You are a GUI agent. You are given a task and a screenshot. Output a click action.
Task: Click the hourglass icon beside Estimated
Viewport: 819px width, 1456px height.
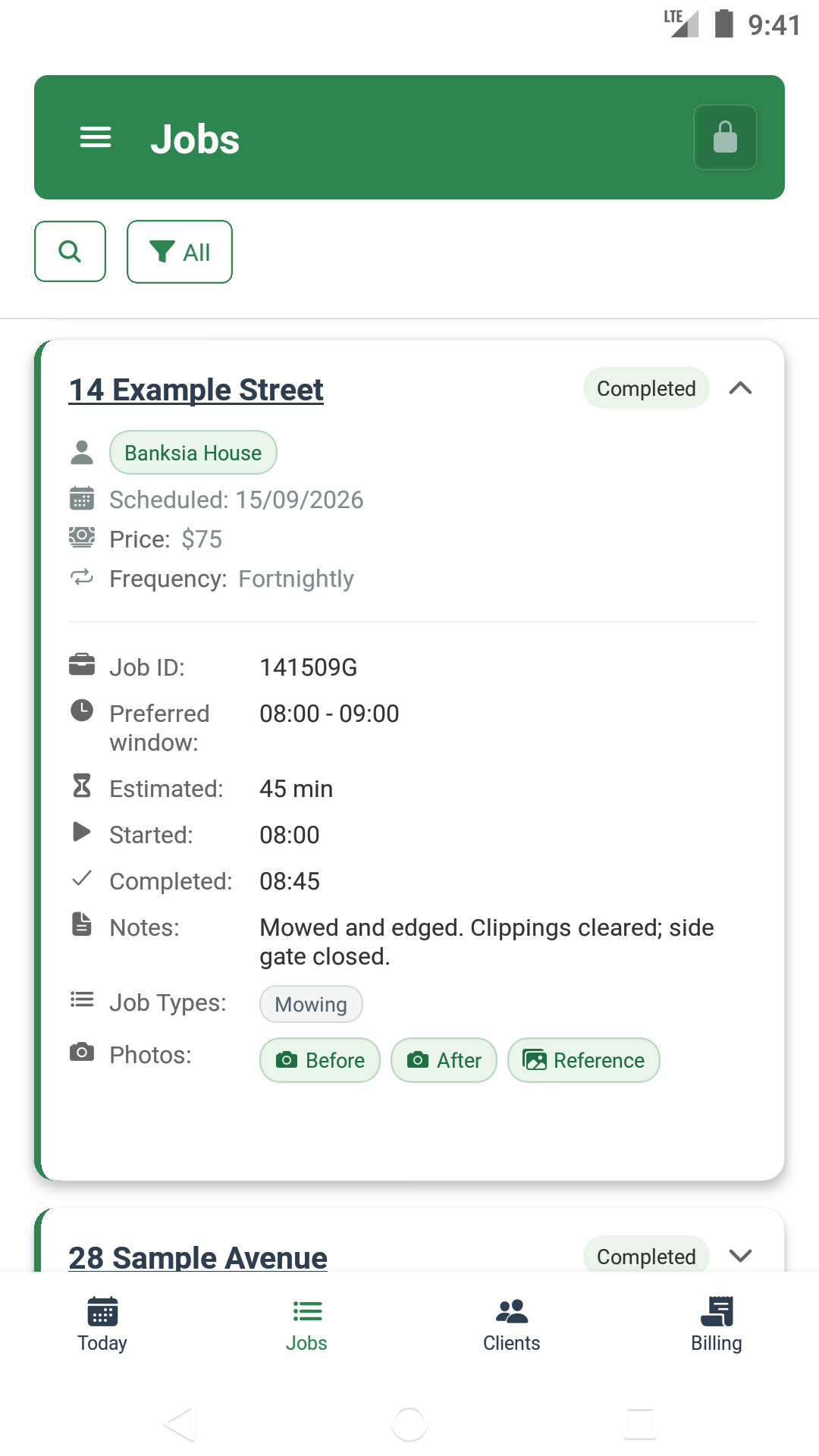point(82,786)
